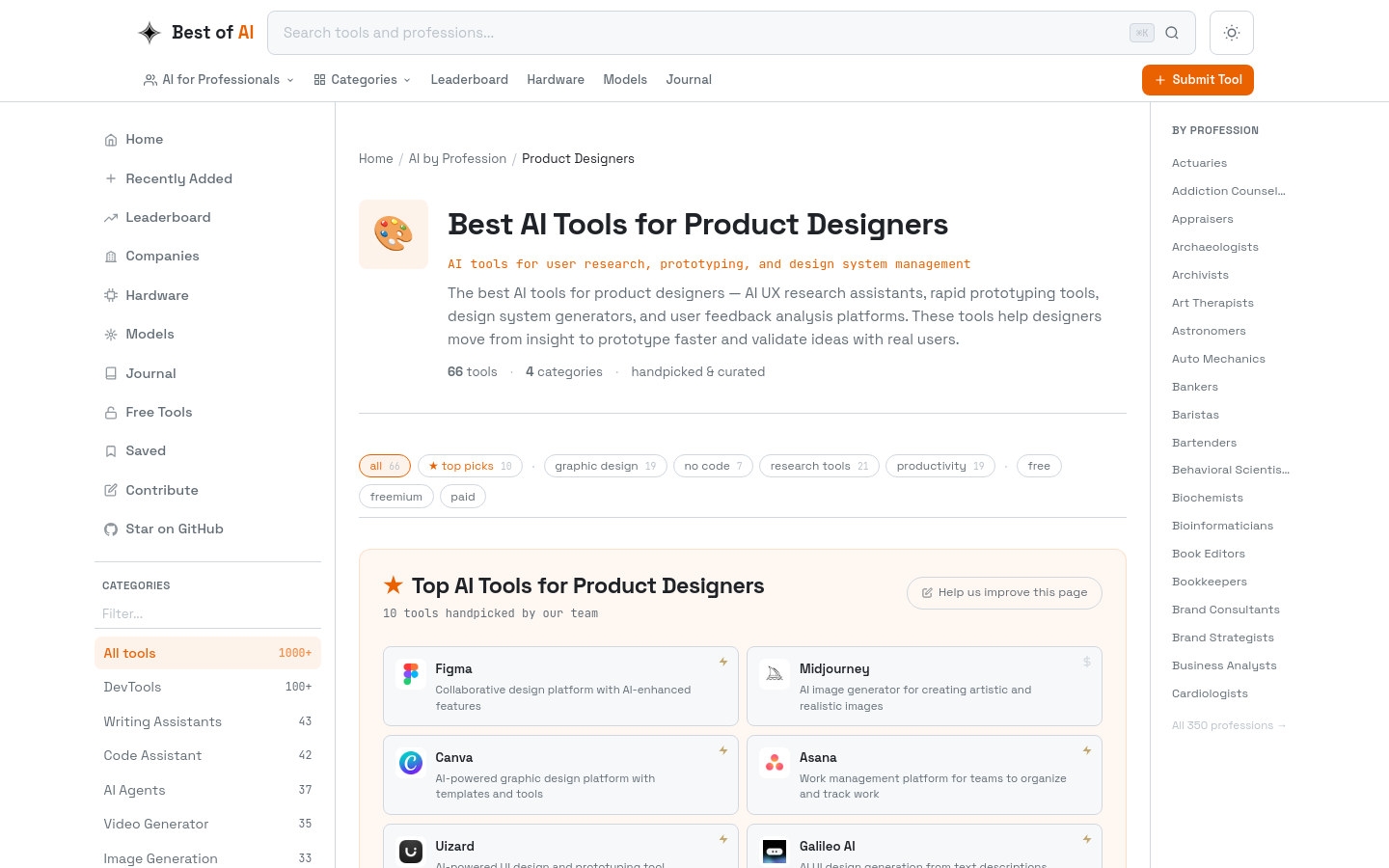The image size is (1389, 868).
Task: Select the 'no code' filter chip
Action: coord(714,466)
